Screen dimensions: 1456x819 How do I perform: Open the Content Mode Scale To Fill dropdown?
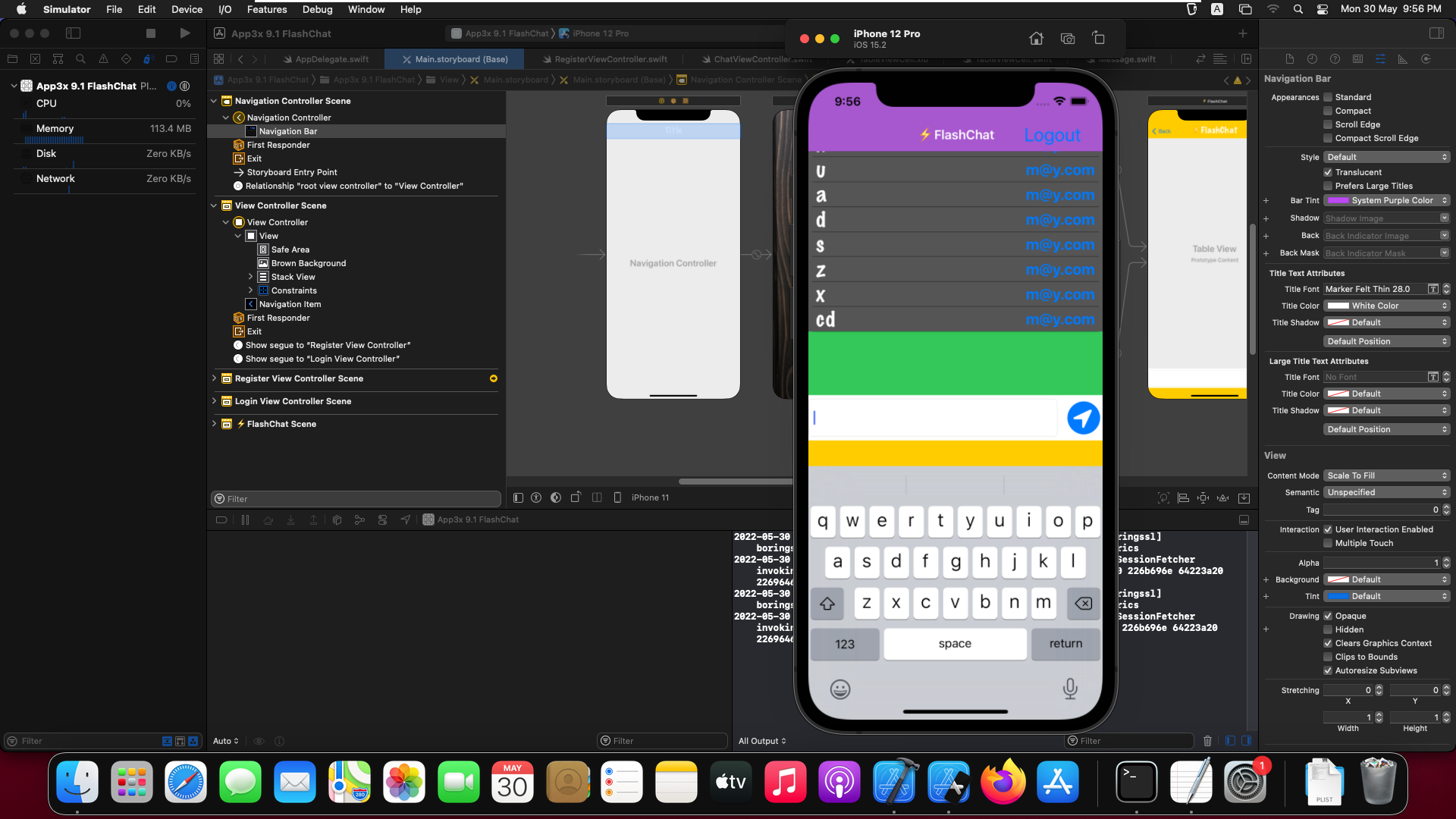tap(1386, 475)
